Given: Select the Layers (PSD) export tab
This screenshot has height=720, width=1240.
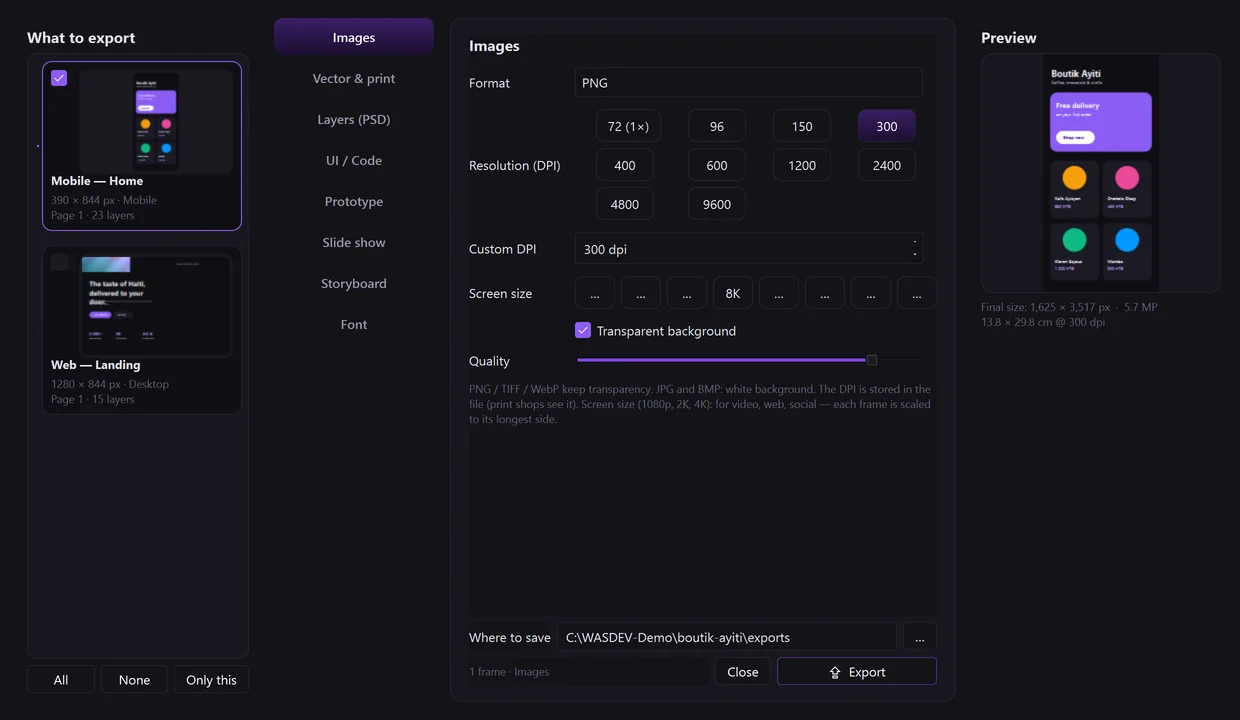Looking at the screenshot, I should (x=354, y=119).
